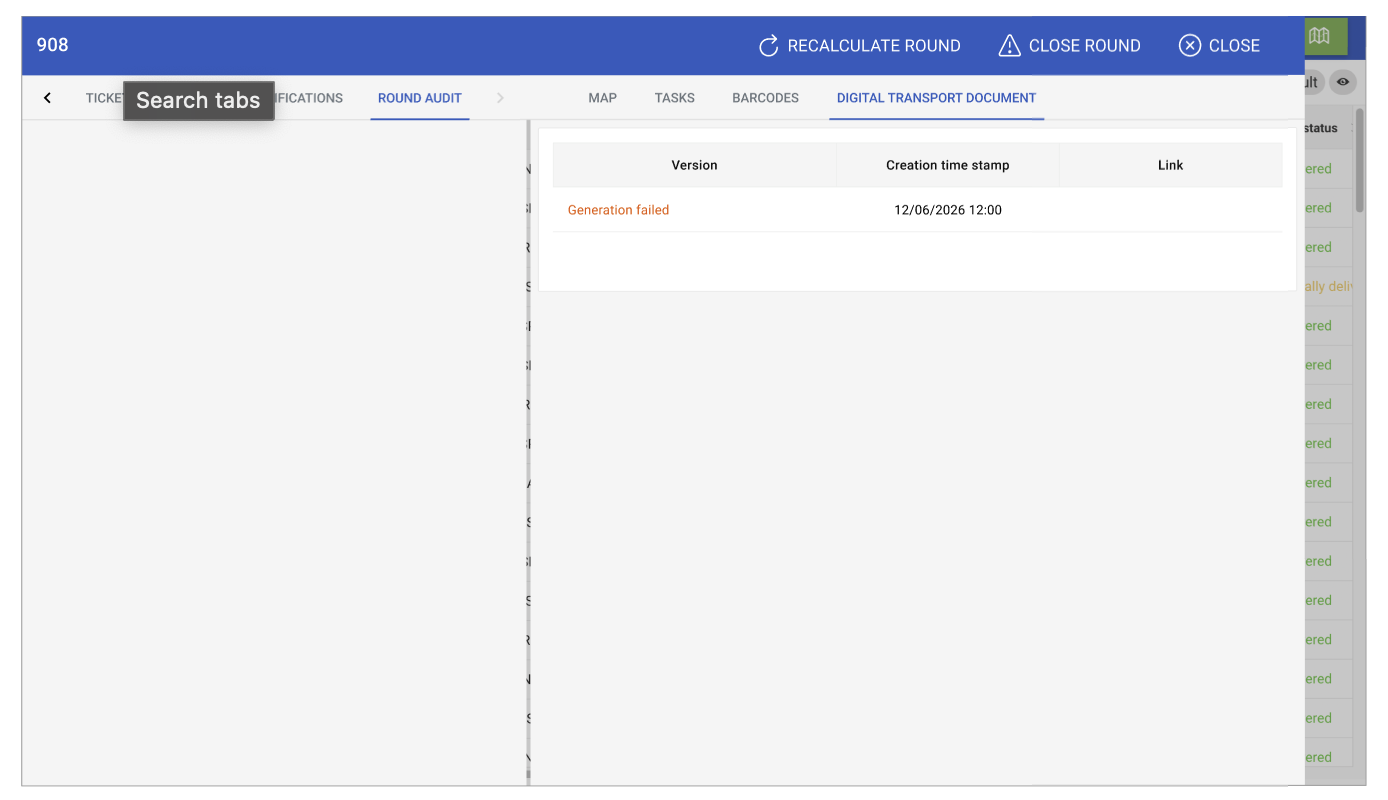Click the background table vertical scrollbar
This screenshot has height=800, width=1388.
1360,160
